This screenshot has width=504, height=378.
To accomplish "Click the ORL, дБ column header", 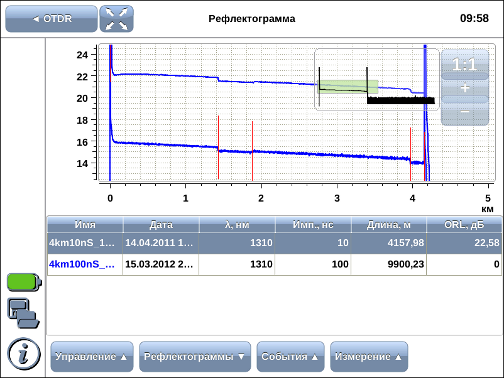I will coord(464,225).
